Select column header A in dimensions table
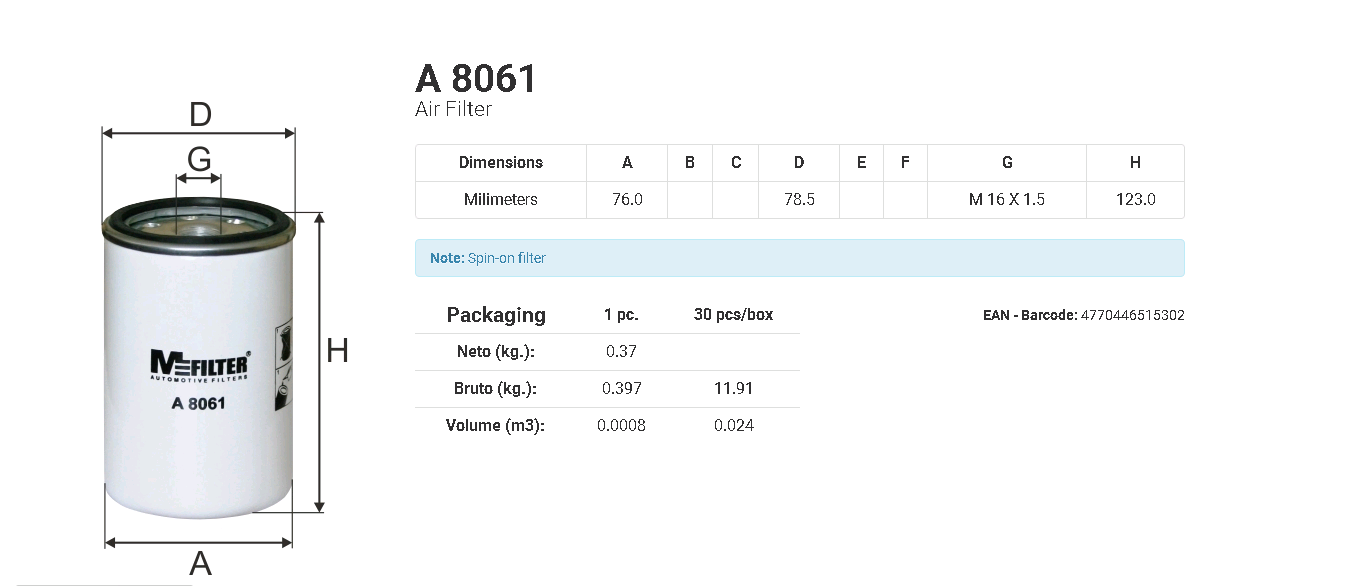The height and width of the screenshot is (586, 1362). click(x=627, y=162)
